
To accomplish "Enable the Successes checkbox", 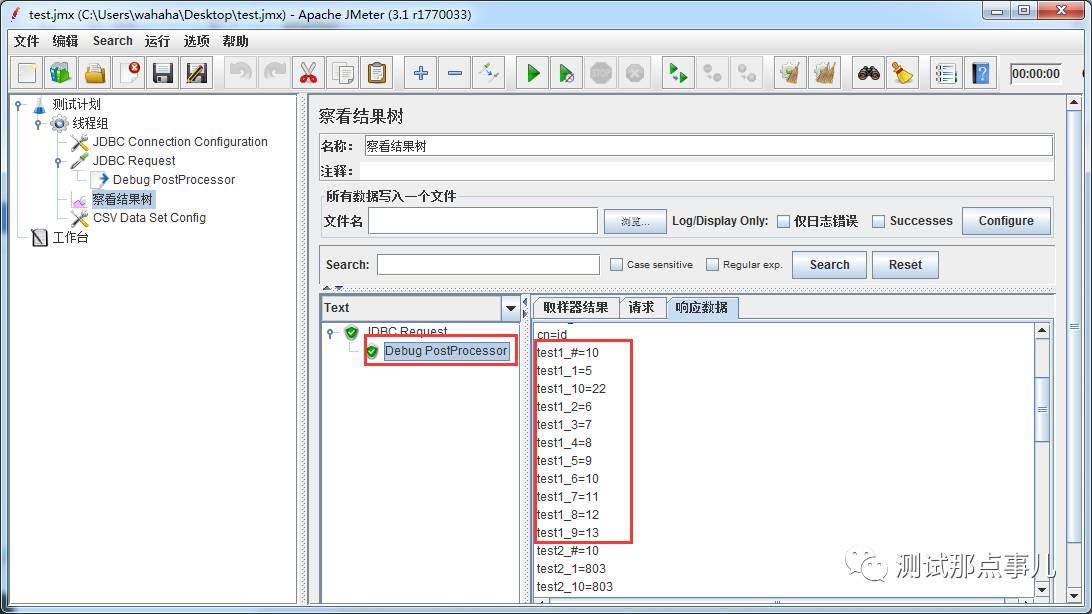I will [879, 221].
